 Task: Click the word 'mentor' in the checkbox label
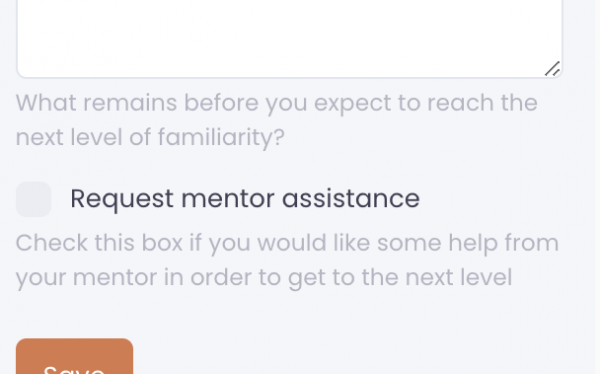[x=227, y=199]
